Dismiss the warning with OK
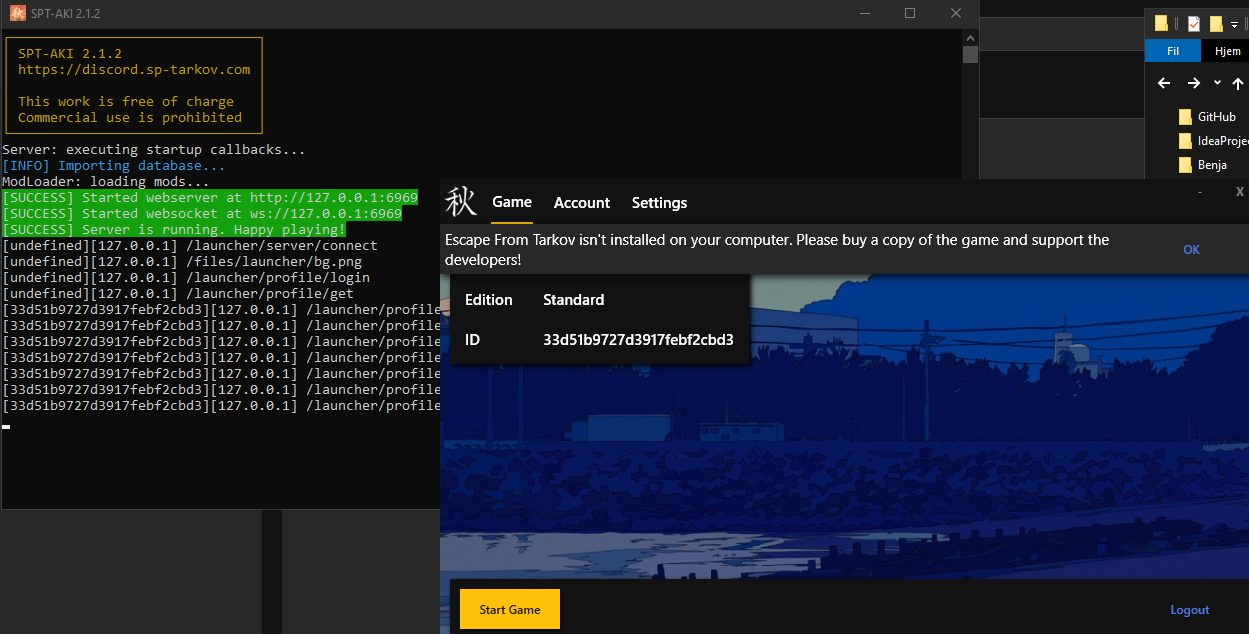 1191,249
